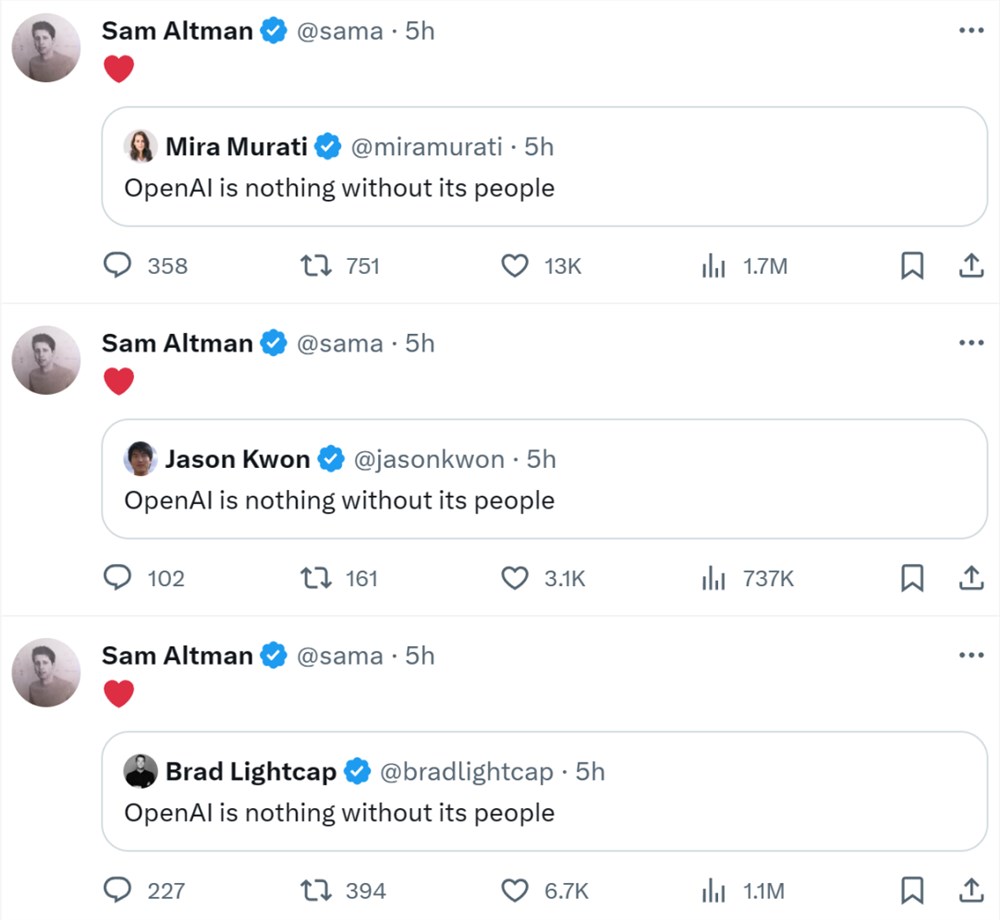1000x920 pixels.
Task: Open the @bradlightcap profile handle
Action: 466,771
